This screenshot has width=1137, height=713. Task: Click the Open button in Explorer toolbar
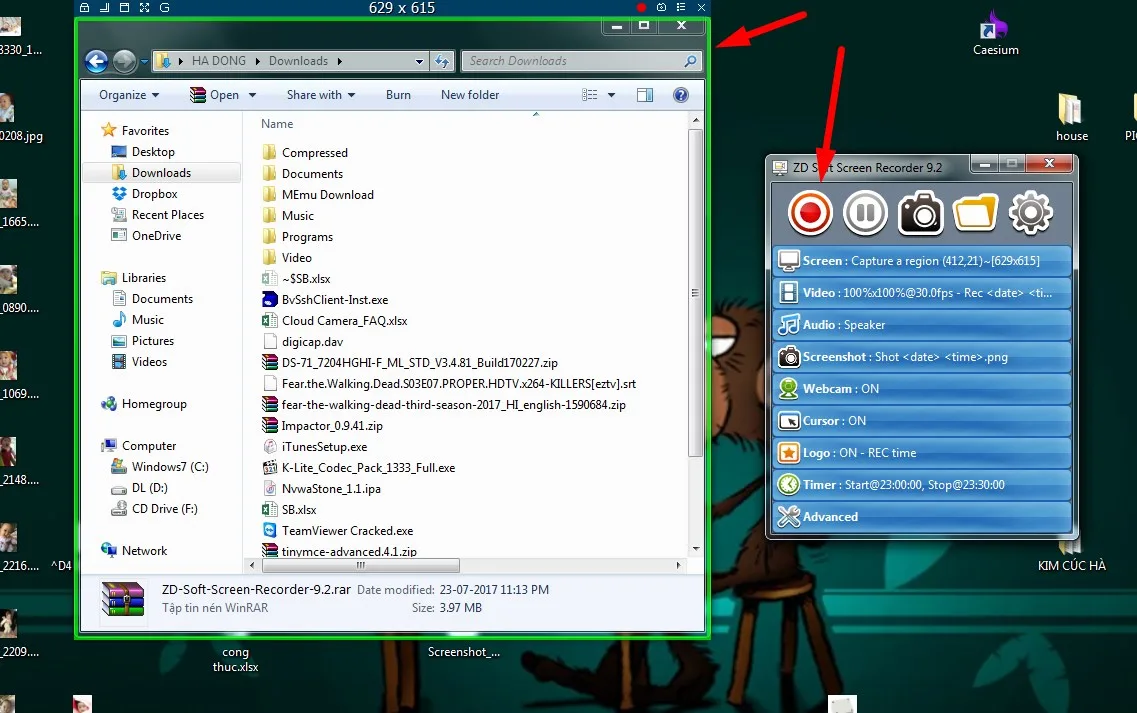pos(215,95)
